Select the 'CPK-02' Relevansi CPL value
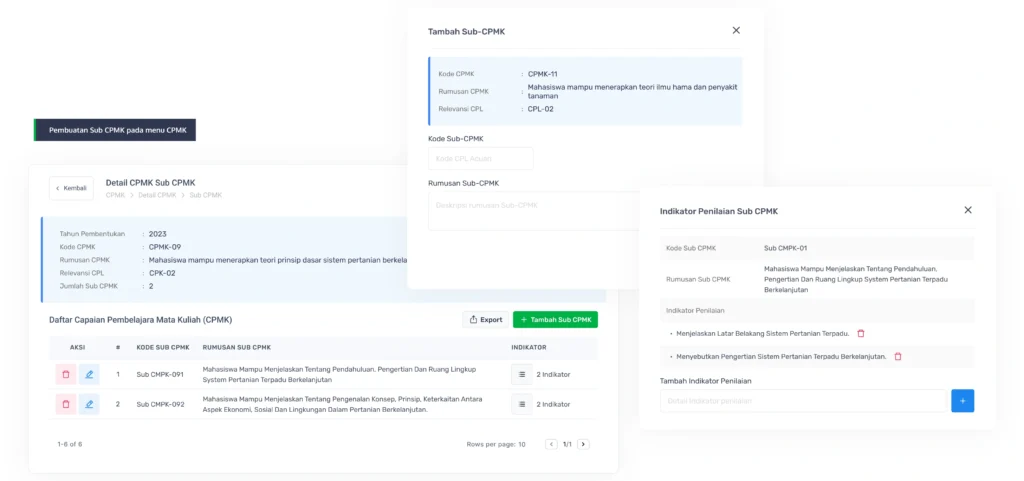The width and height of the screenshot is (1024, 481). tap(162, 273)
